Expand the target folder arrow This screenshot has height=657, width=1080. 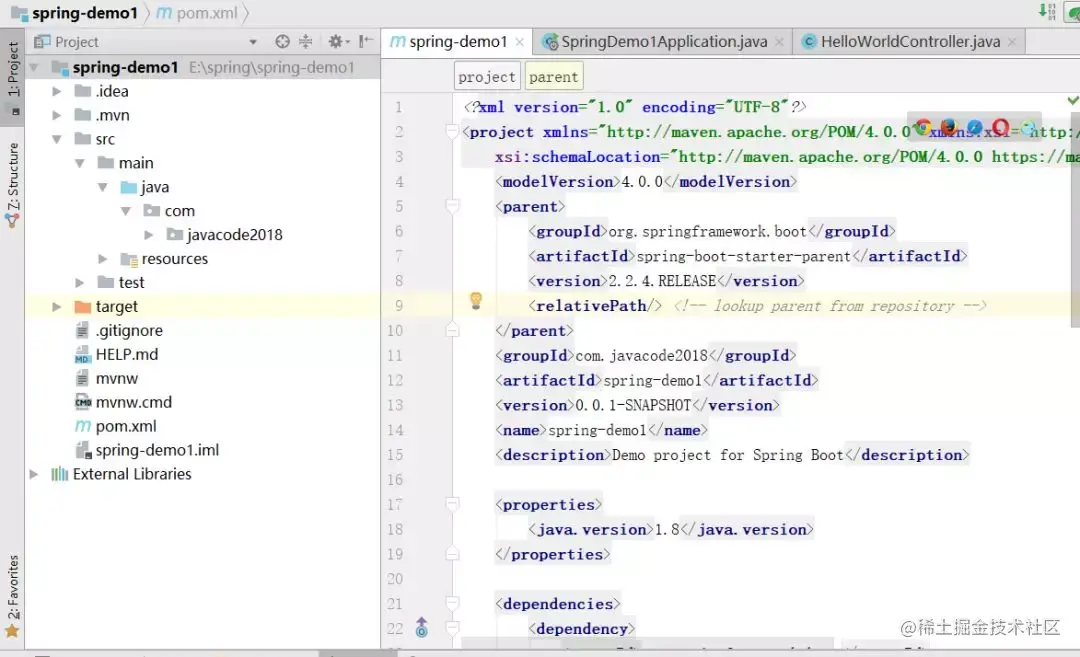[x=57, y=306]
